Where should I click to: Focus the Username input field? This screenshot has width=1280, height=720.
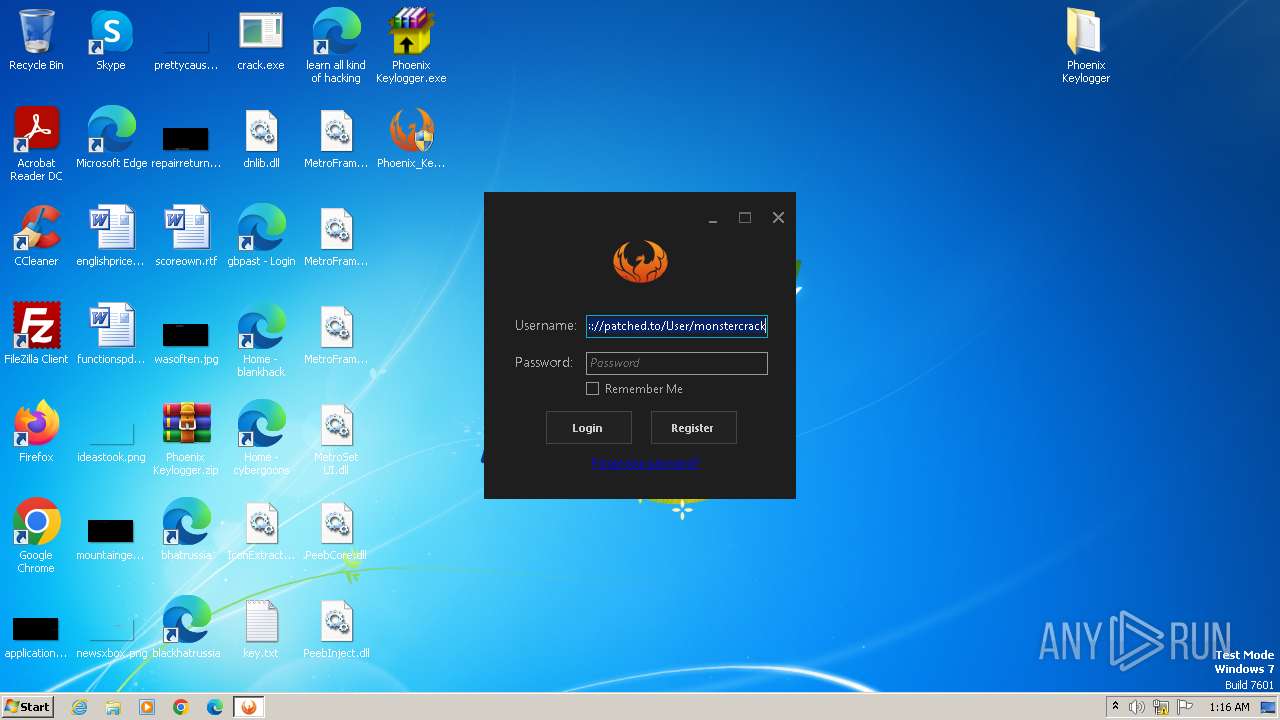pos(676,326)
